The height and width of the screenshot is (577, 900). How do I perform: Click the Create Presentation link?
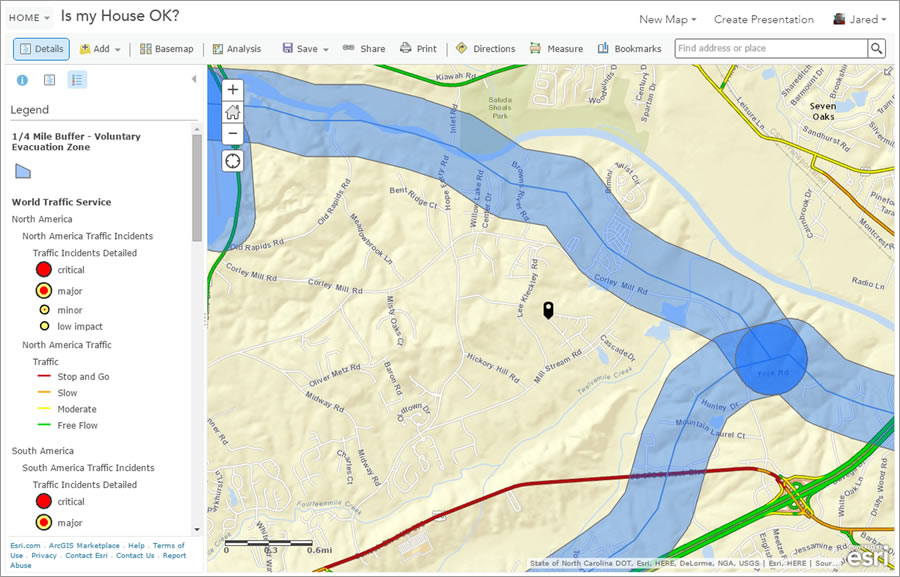[764, 18]
